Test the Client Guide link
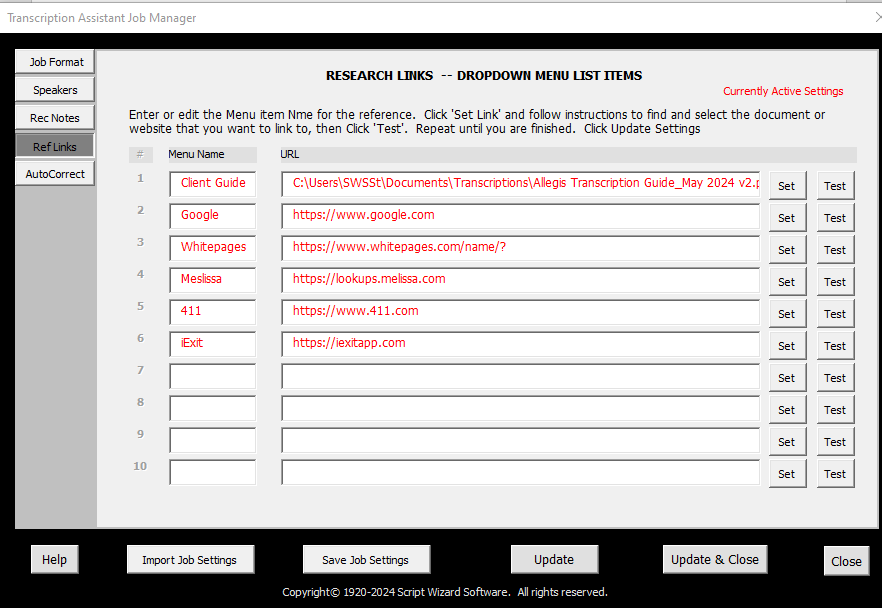This screenshot has height=608, width=882. pos(835,186)
